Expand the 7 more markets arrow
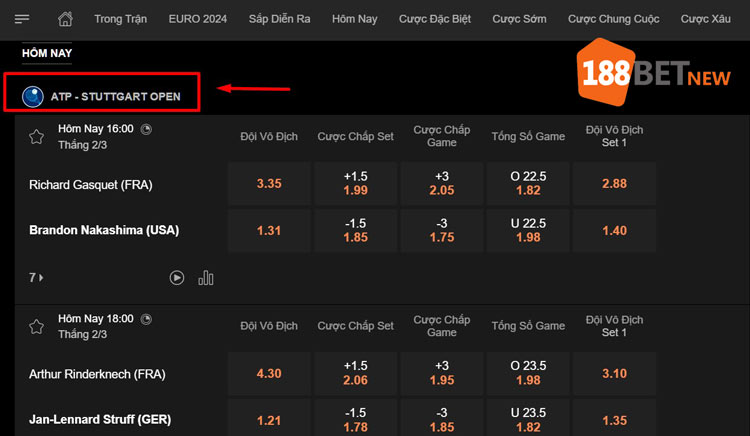 (x=36, y=278)
